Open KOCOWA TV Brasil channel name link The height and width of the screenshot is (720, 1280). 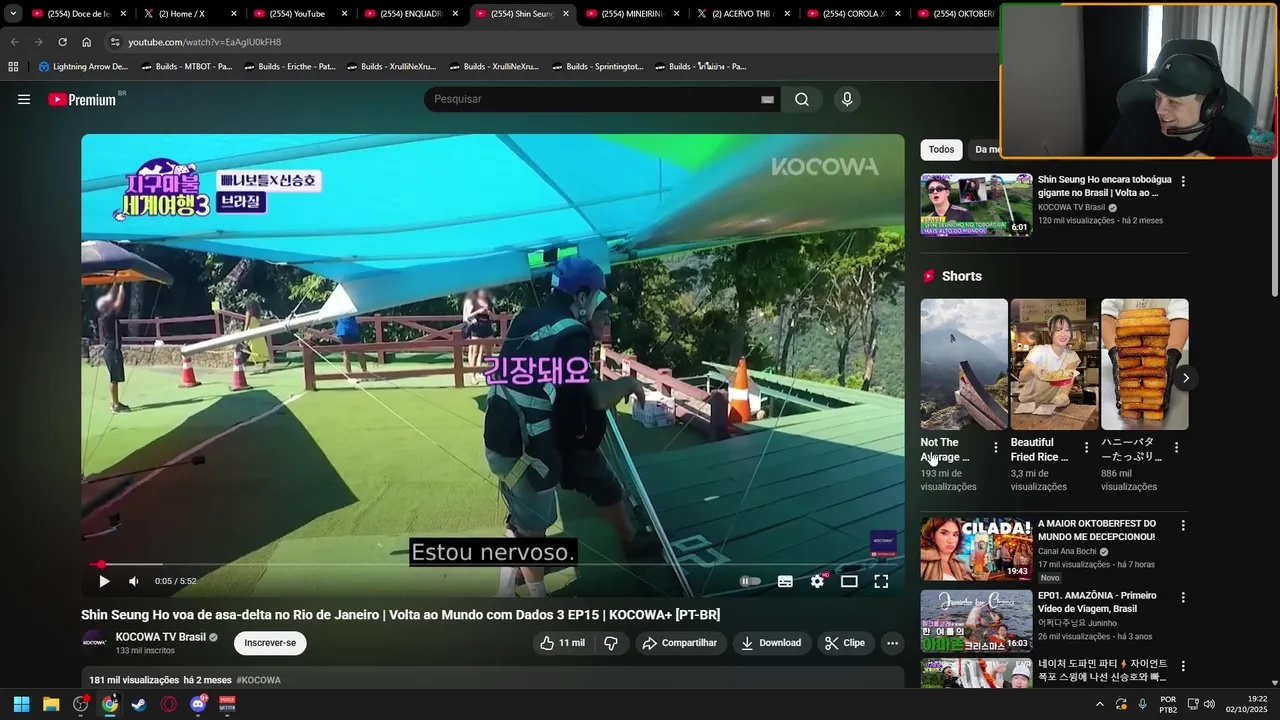(161, 637)
